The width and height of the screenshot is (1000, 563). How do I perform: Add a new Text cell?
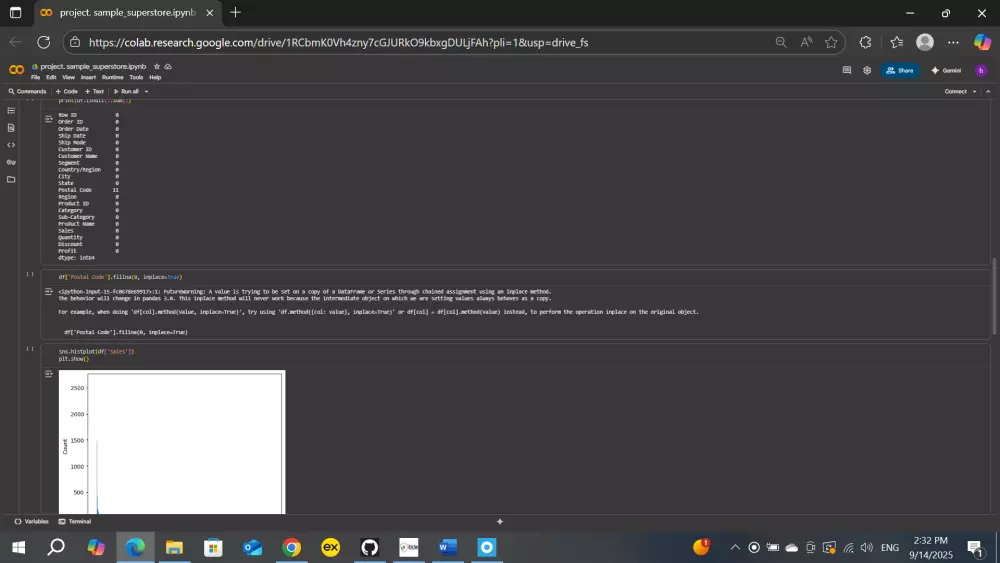pos(94,91)
